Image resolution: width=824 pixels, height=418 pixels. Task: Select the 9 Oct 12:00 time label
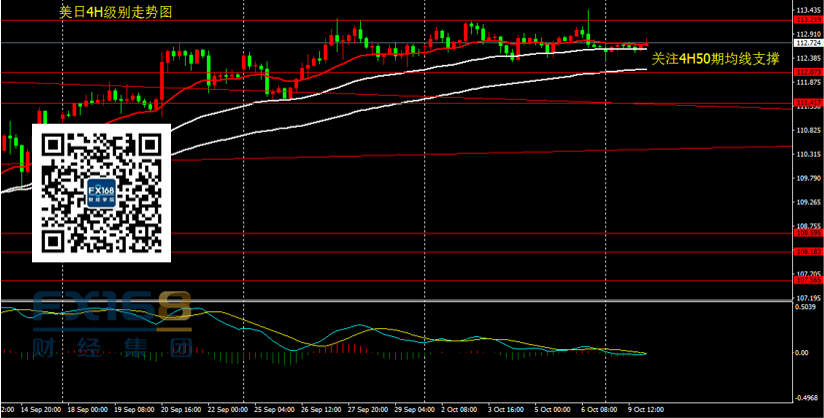pos(652,410)
